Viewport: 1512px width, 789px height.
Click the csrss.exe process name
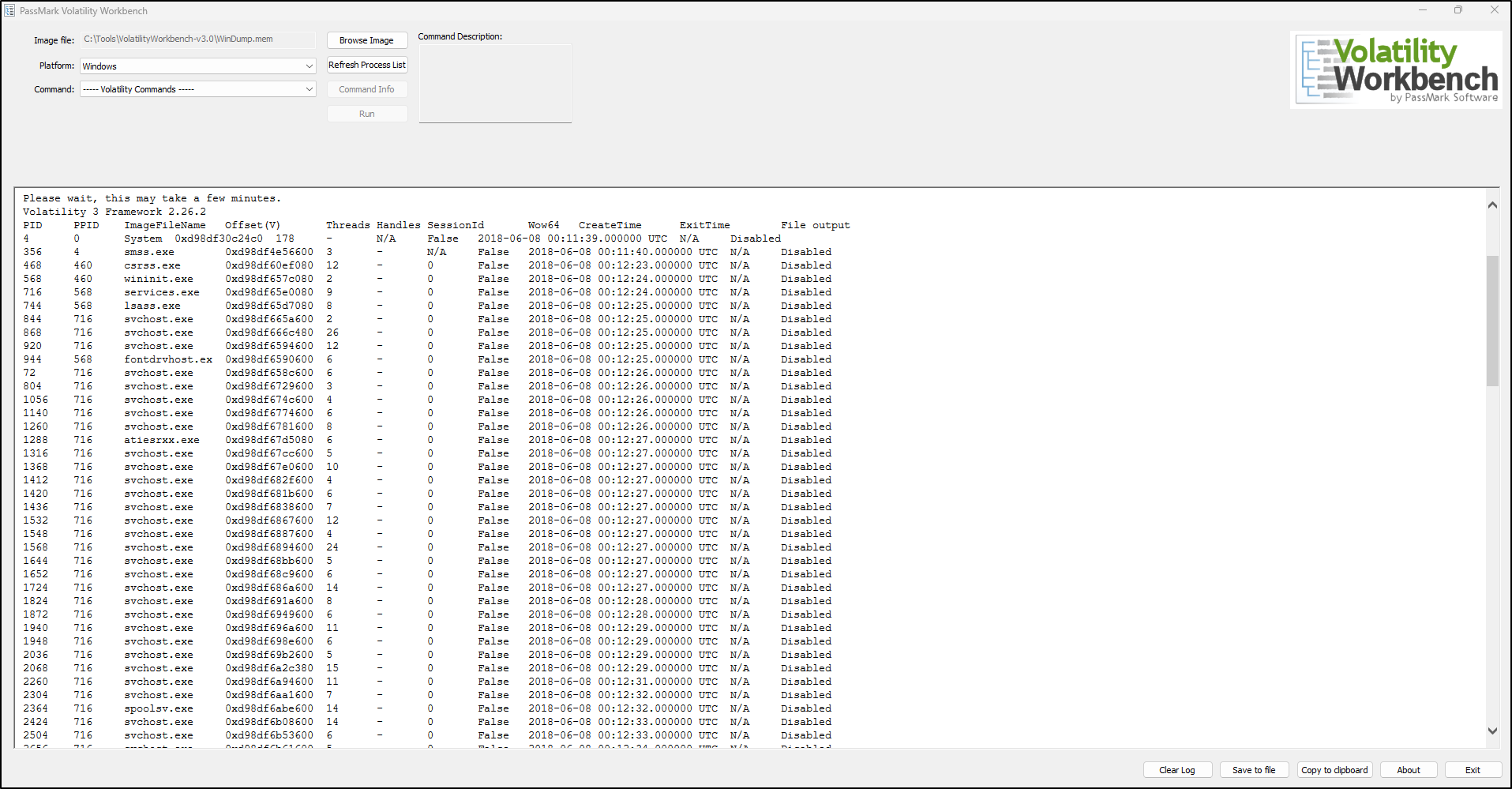pos(152,265)
